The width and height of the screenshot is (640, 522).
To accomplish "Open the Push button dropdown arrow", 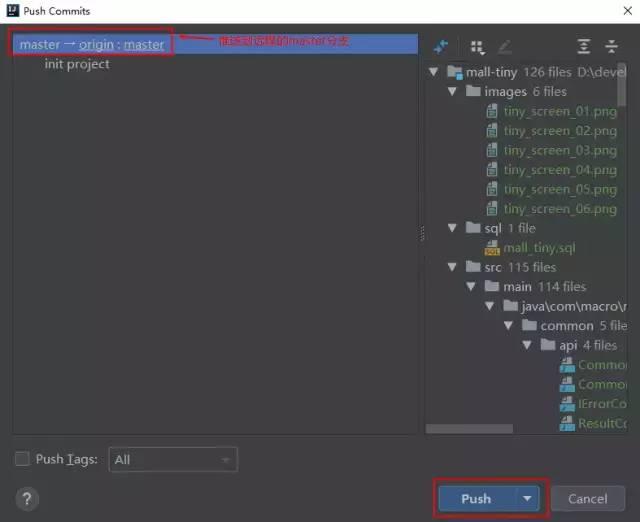I will (527, 498).
